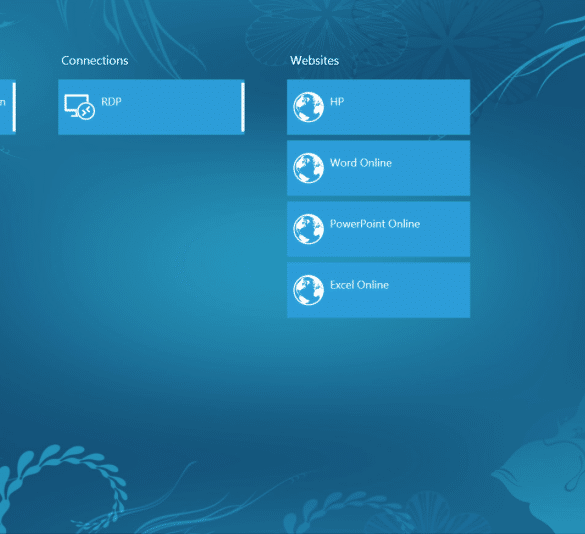Select the Websites group heading
The image size is (585, 534).
coord(315,60)
